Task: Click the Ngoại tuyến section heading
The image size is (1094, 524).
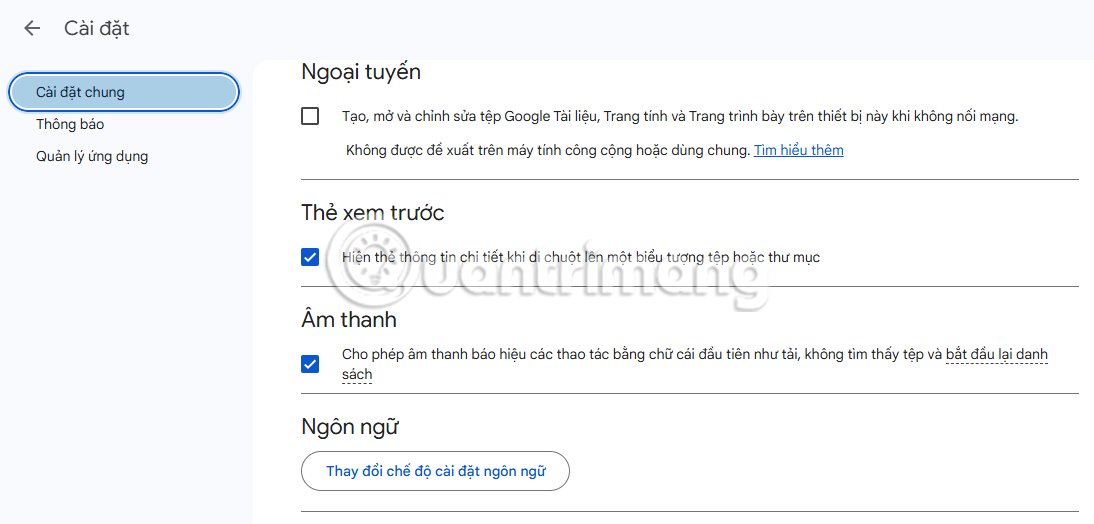Action: pyautogui.click(x=361, y=72)
